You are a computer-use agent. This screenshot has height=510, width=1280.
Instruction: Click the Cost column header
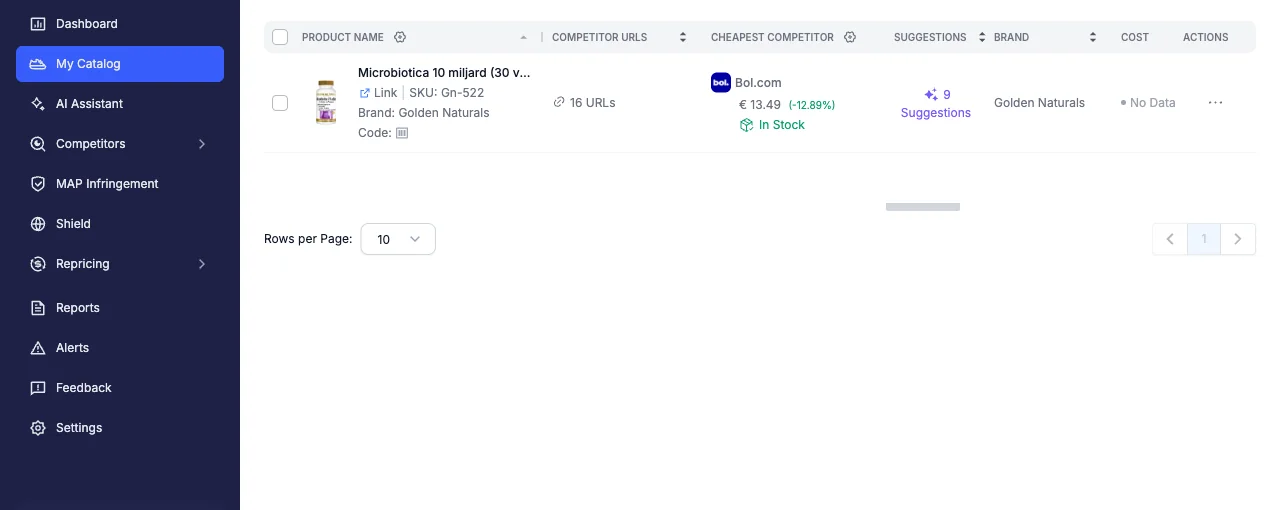coord(1135,37)
